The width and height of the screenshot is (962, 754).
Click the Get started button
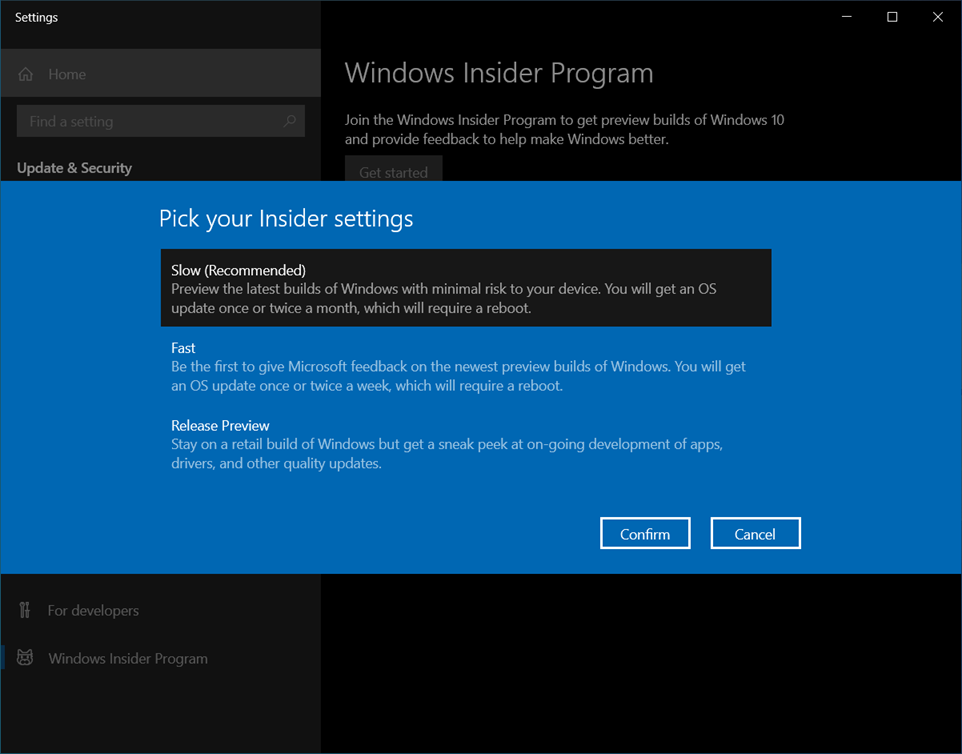tap(393, 170)
